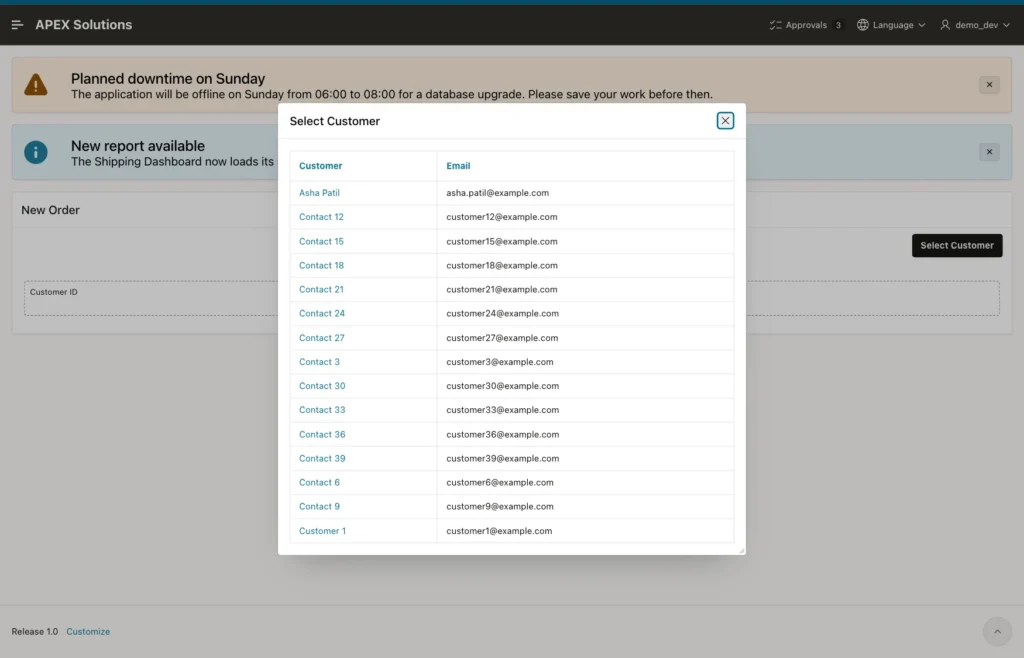This screenshot has height=658, width=1024.
Task: Click email customer21@example.com
Action: (x=502, y=289)
